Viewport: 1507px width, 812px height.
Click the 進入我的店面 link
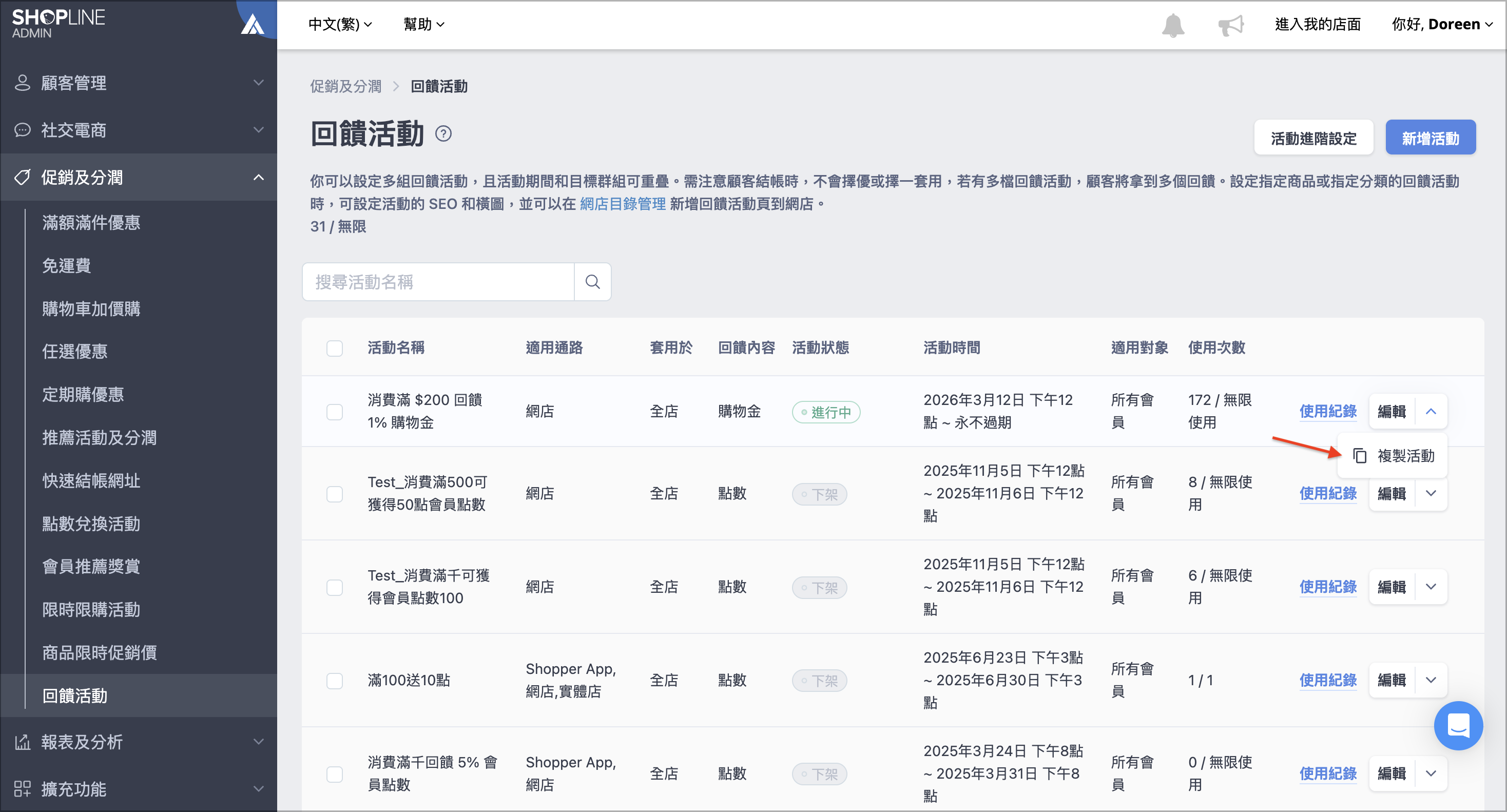pyautogui.click(x=1318, y=25)
